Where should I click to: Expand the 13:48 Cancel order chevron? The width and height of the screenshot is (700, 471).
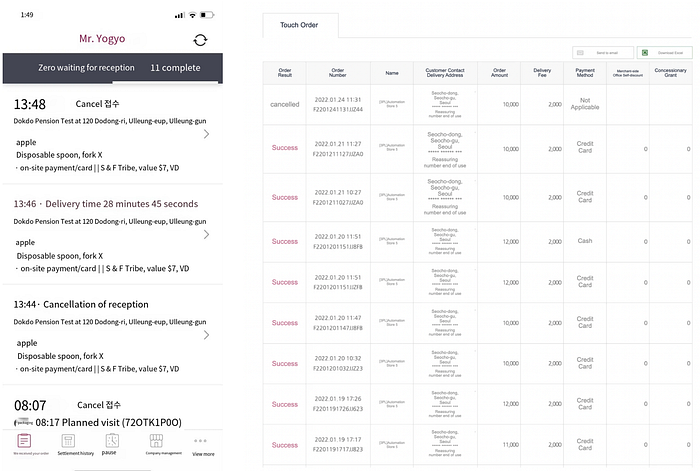(x=206, y=134)
